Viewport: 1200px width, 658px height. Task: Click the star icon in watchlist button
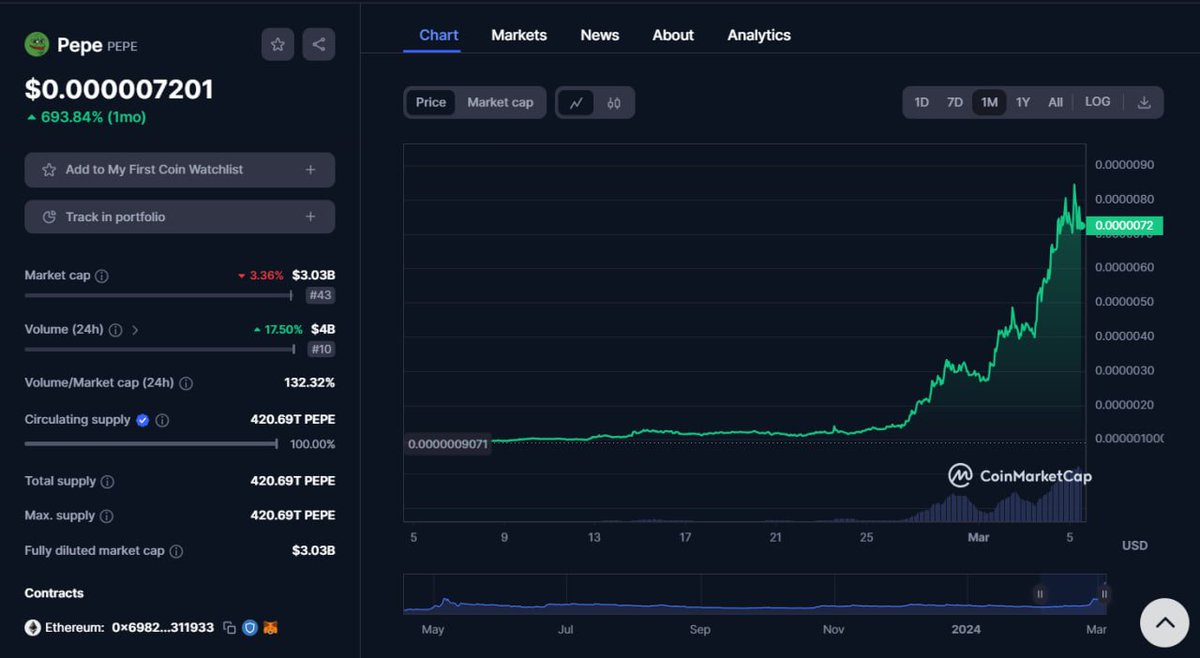coord(48,170)
